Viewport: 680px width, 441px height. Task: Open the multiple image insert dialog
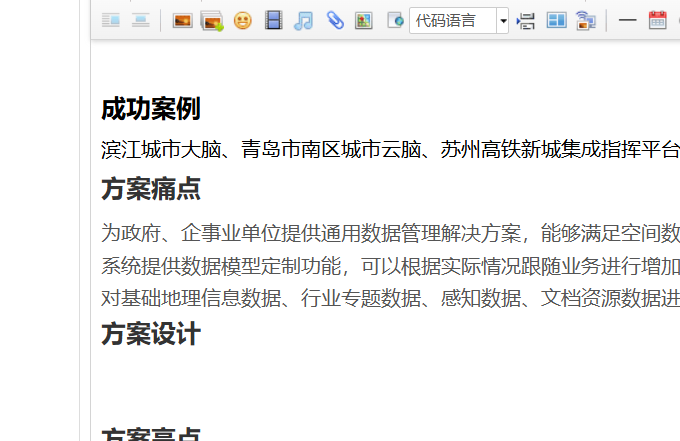[x=211, y=20]
